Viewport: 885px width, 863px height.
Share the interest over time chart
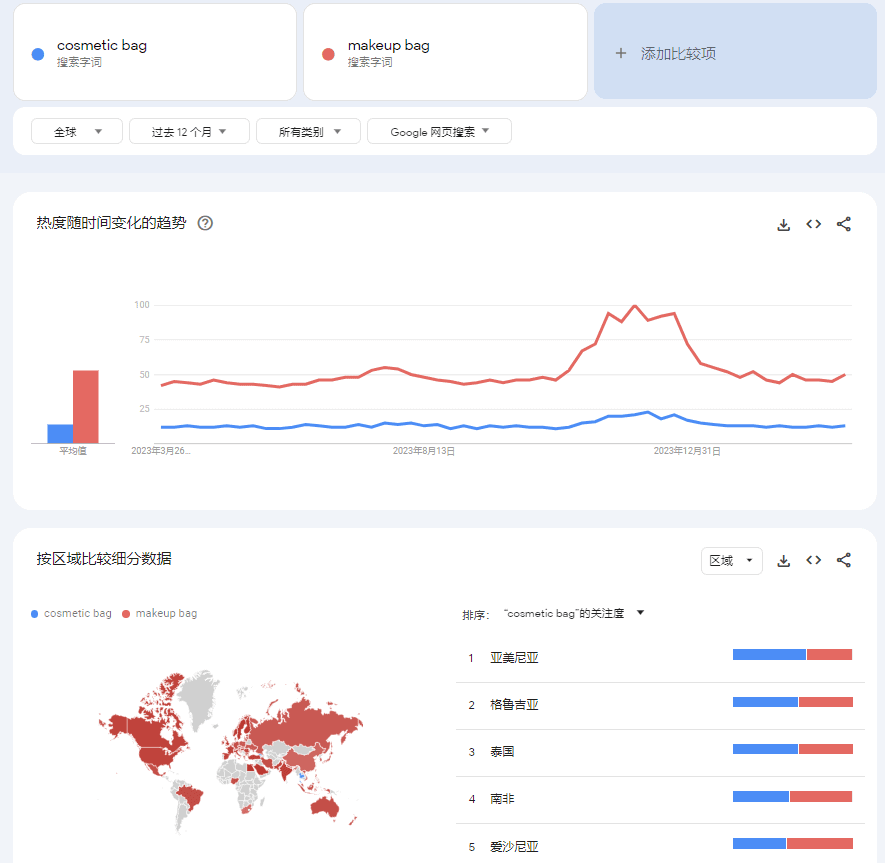tap(844, 224)
